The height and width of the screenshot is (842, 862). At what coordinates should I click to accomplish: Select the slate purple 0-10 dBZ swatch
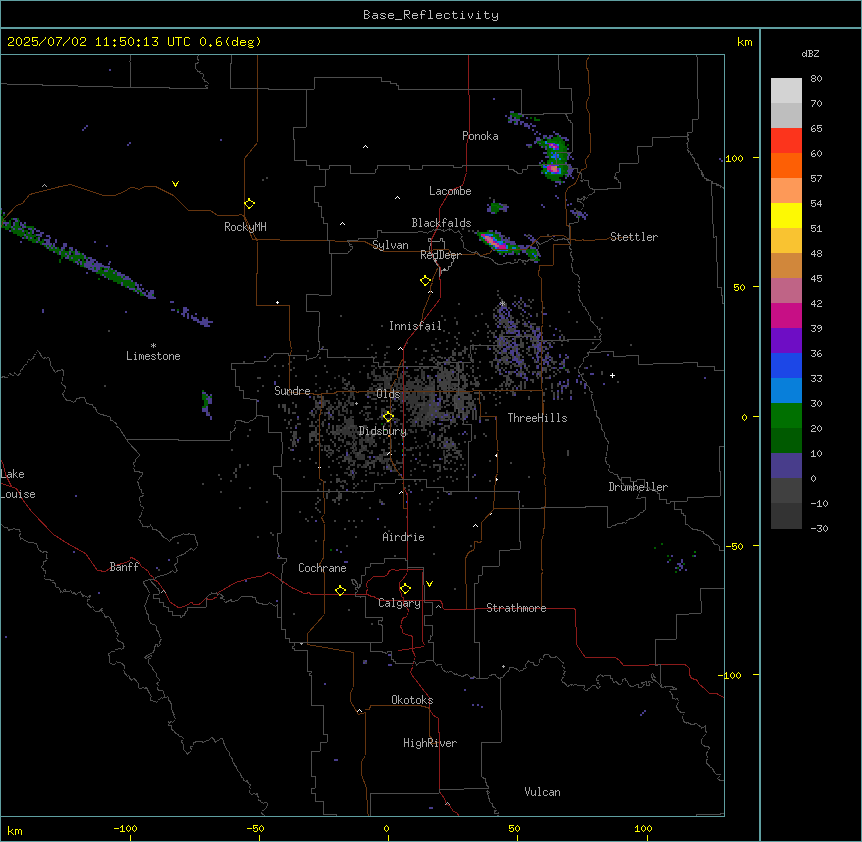(x=786, y=466)
